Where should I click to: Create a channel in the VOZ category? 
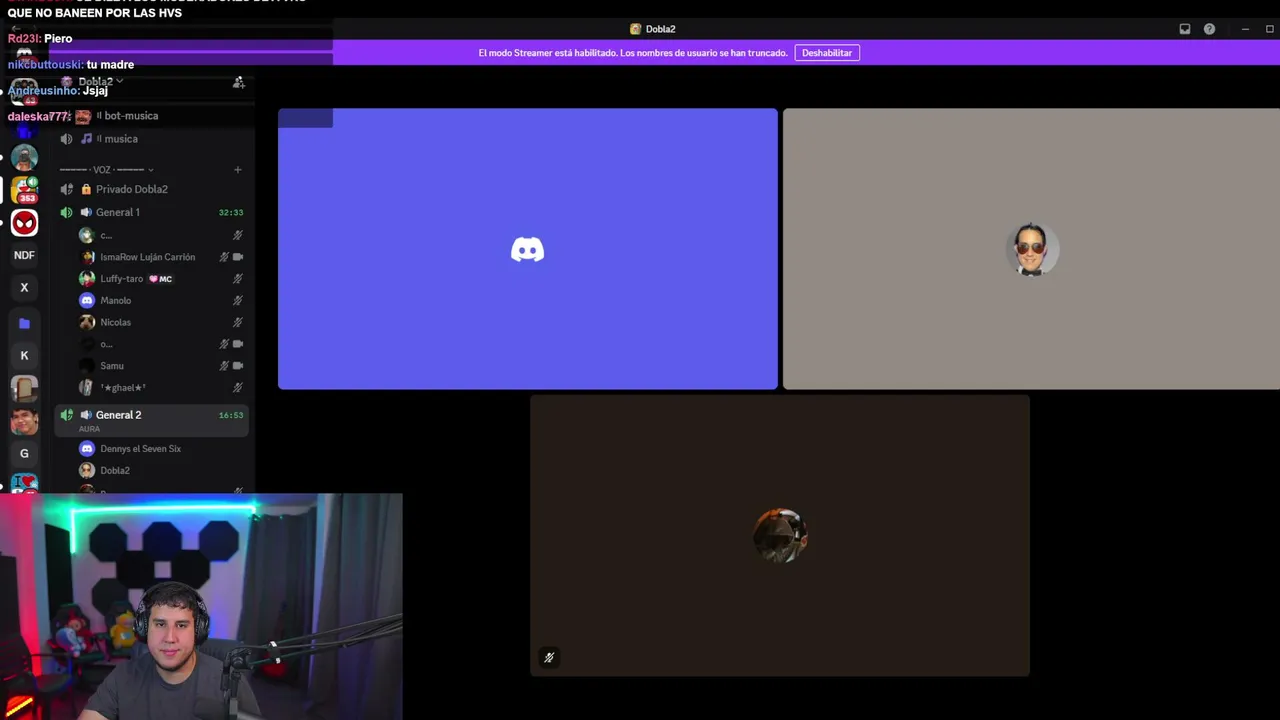[x=238, y=170]
